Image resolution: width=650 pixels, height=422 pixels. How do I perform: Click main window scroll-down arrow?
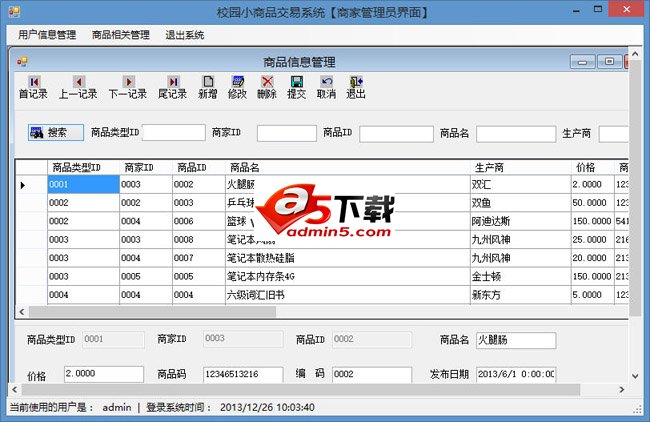pyautogui.click(x=635, y=376)
